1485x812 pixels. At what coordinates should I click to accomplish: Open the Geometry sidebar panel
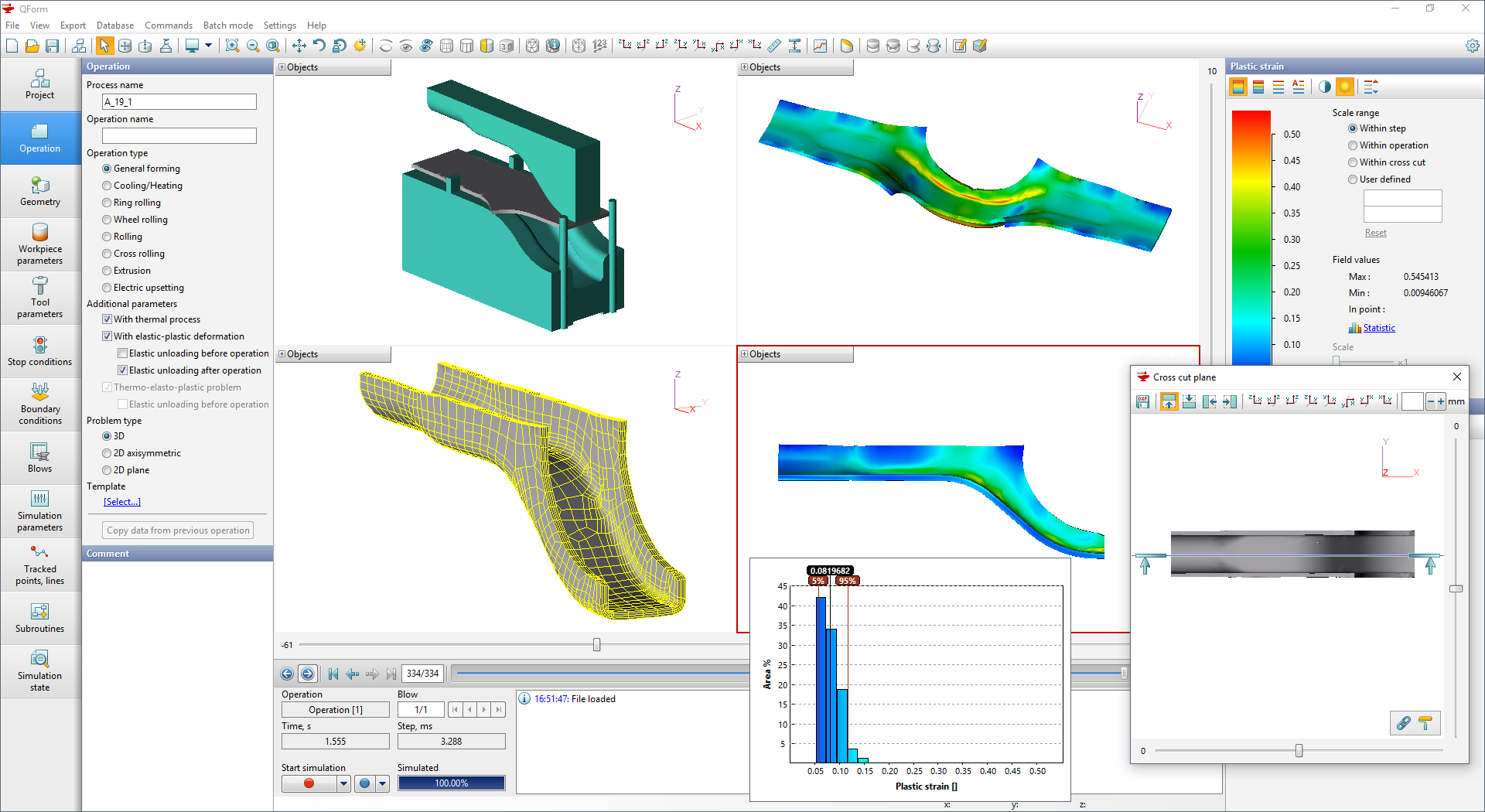click(40, 191)
